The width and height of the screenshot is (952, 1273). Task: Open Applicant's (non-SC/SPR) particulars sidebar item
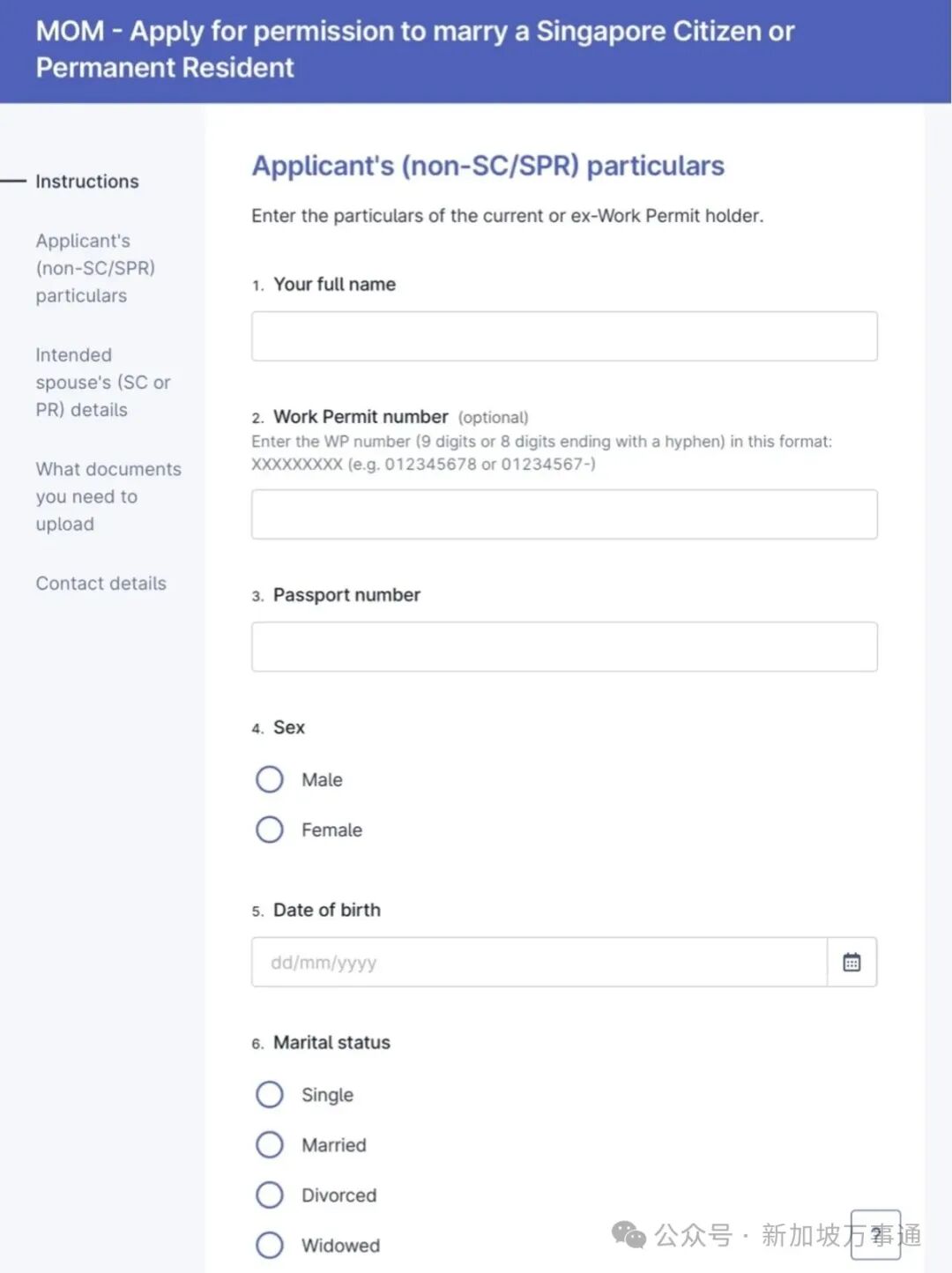point(95,268)
